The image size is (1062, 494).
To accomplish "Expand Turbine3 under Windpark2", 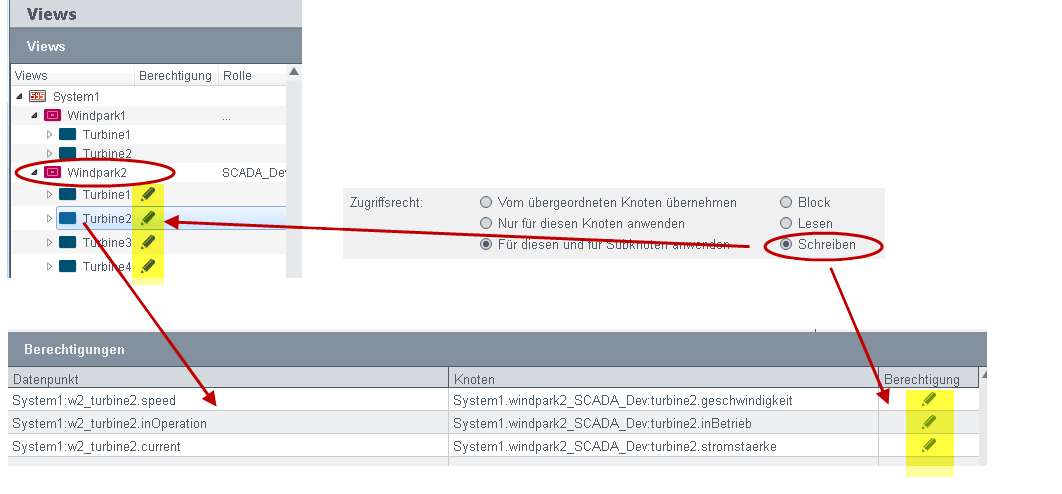I will (x=49, y=242).
